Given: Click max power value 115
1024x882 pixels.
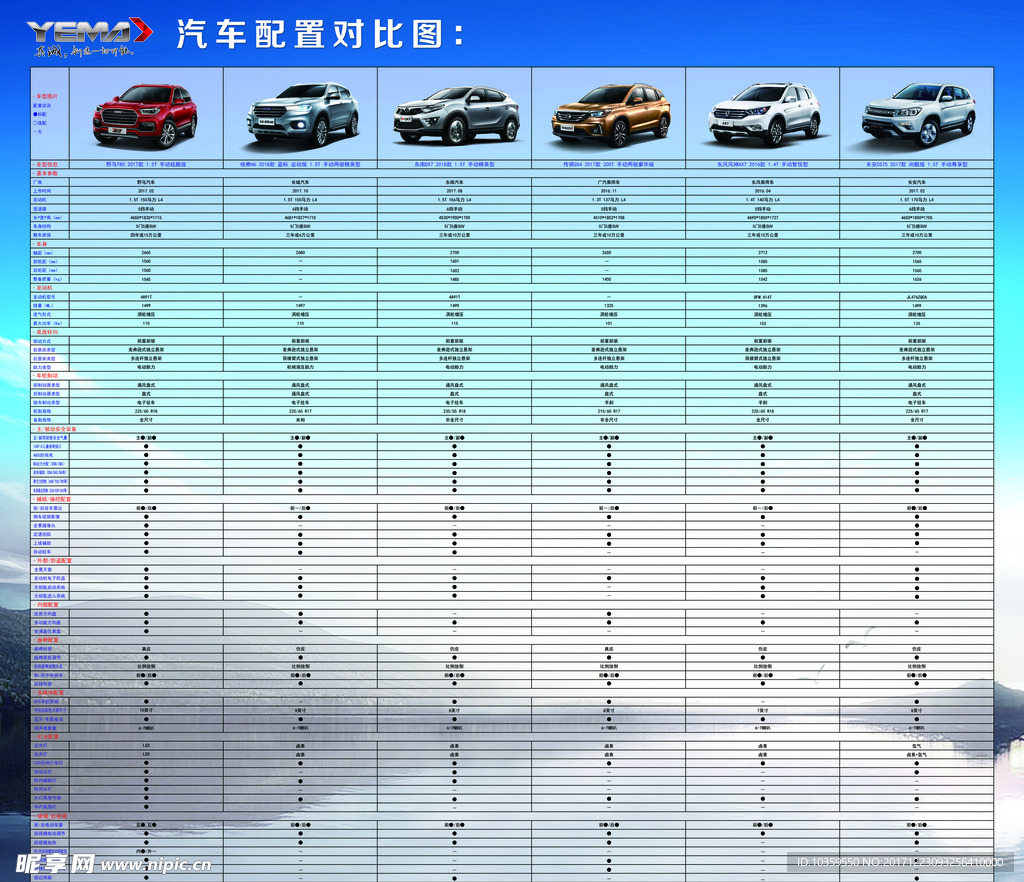Looking at the screenshot, I should click(x=455, y=323).
